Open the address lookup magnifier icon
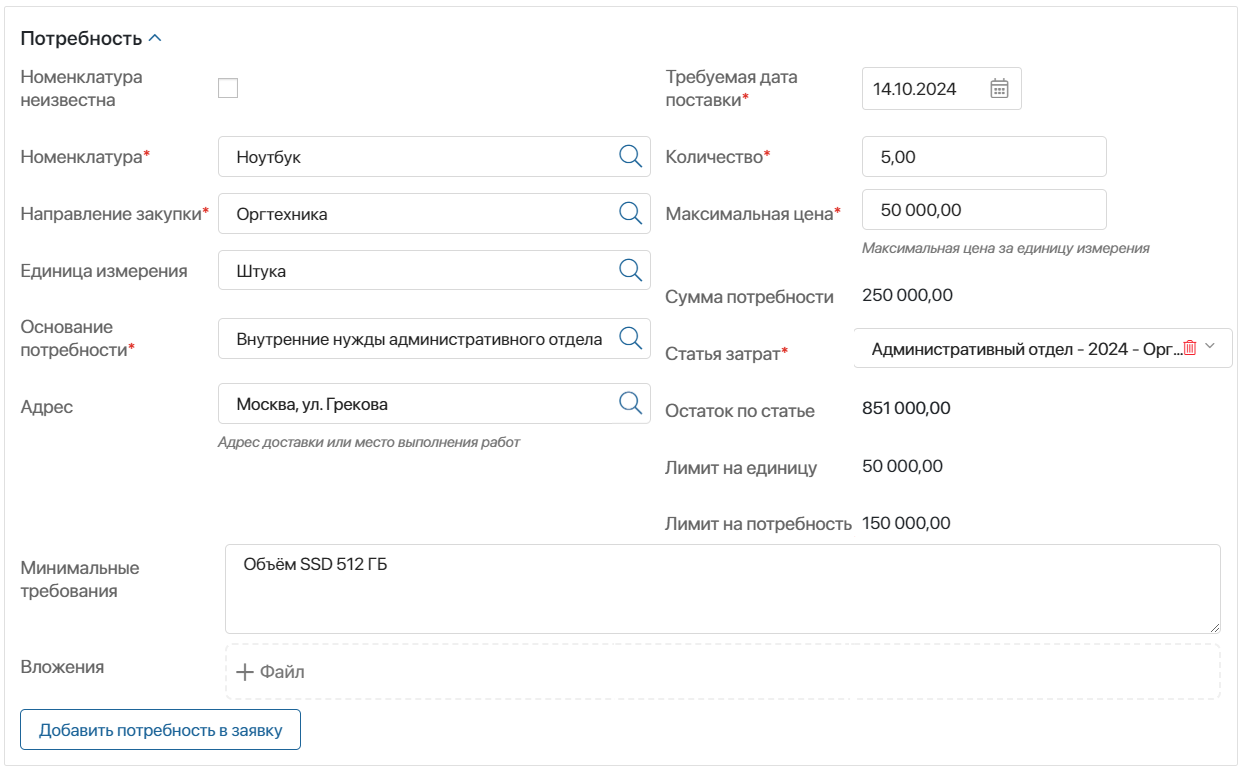 [x=629, y=402]
